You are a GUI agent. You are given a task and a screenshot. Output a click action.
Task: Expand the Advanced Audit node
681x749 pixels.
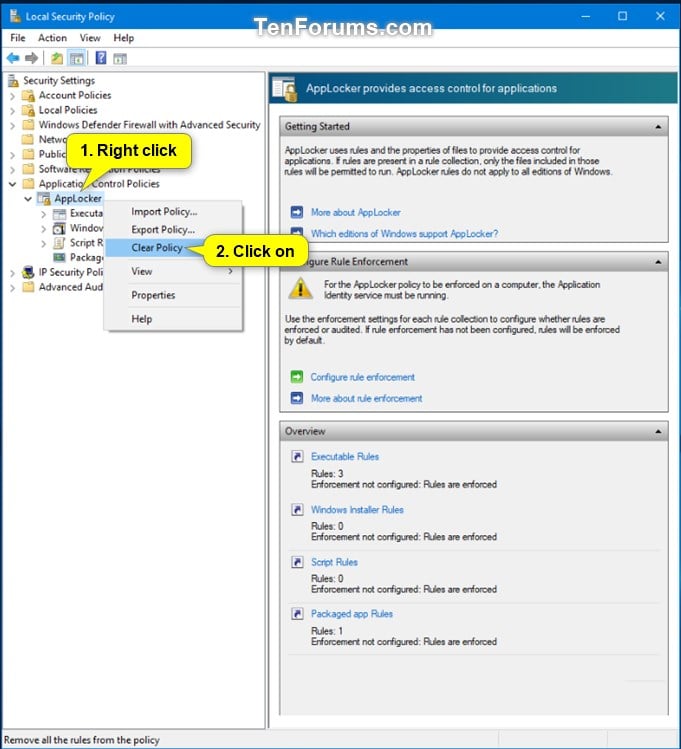(12, 288)
